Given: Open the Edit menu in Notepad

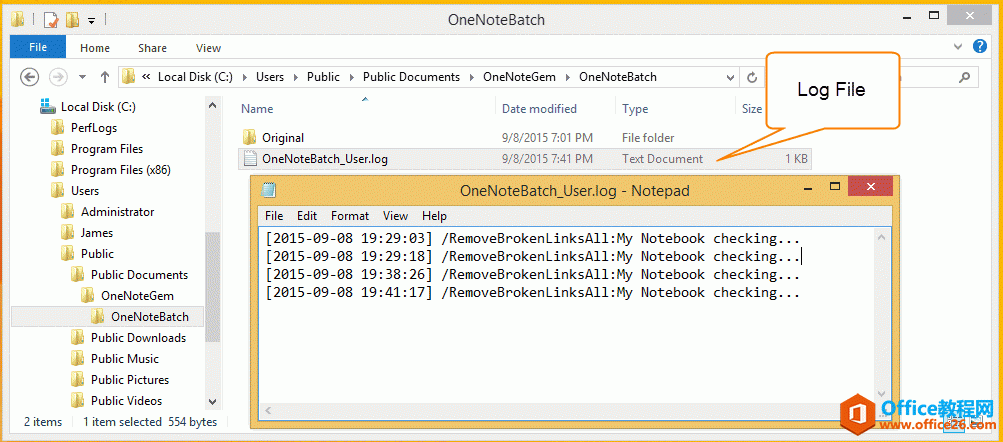Looking at the screenshot, I should (307, 216).
